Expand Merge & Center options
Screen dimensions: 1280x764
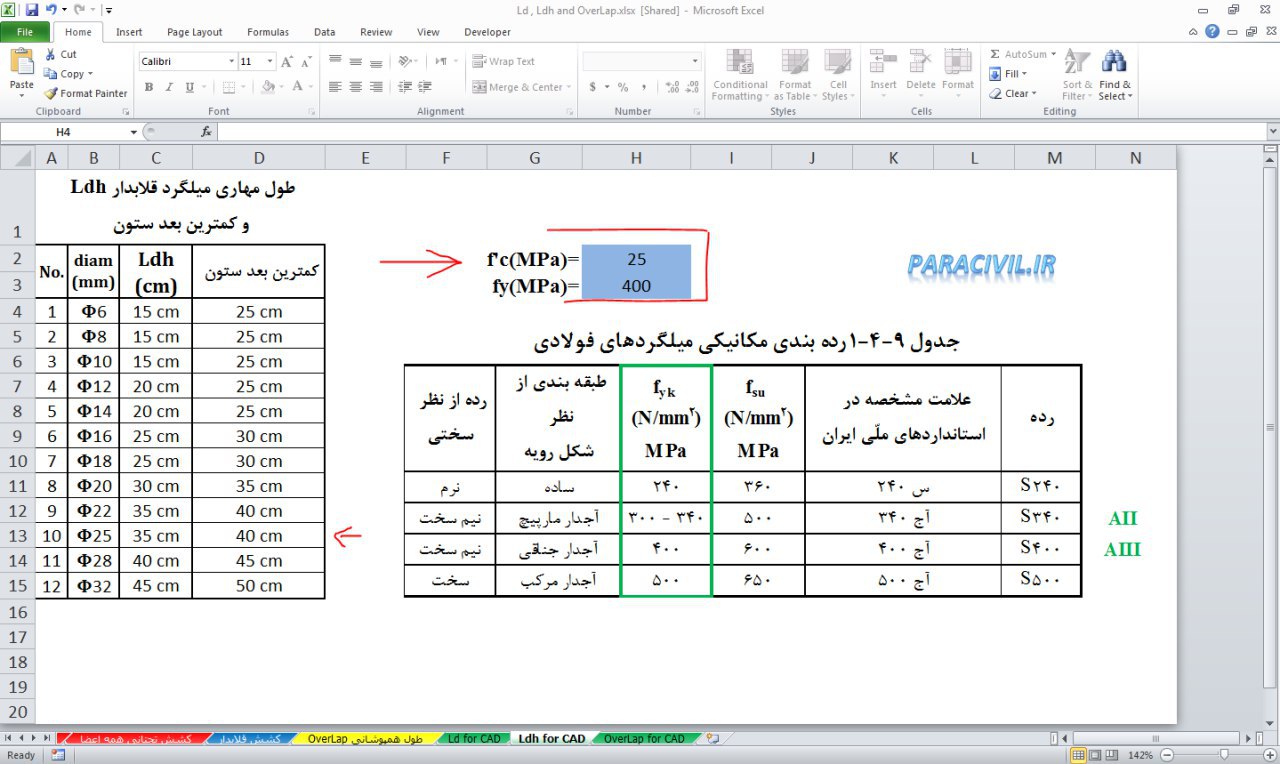(x=569, y=87)
